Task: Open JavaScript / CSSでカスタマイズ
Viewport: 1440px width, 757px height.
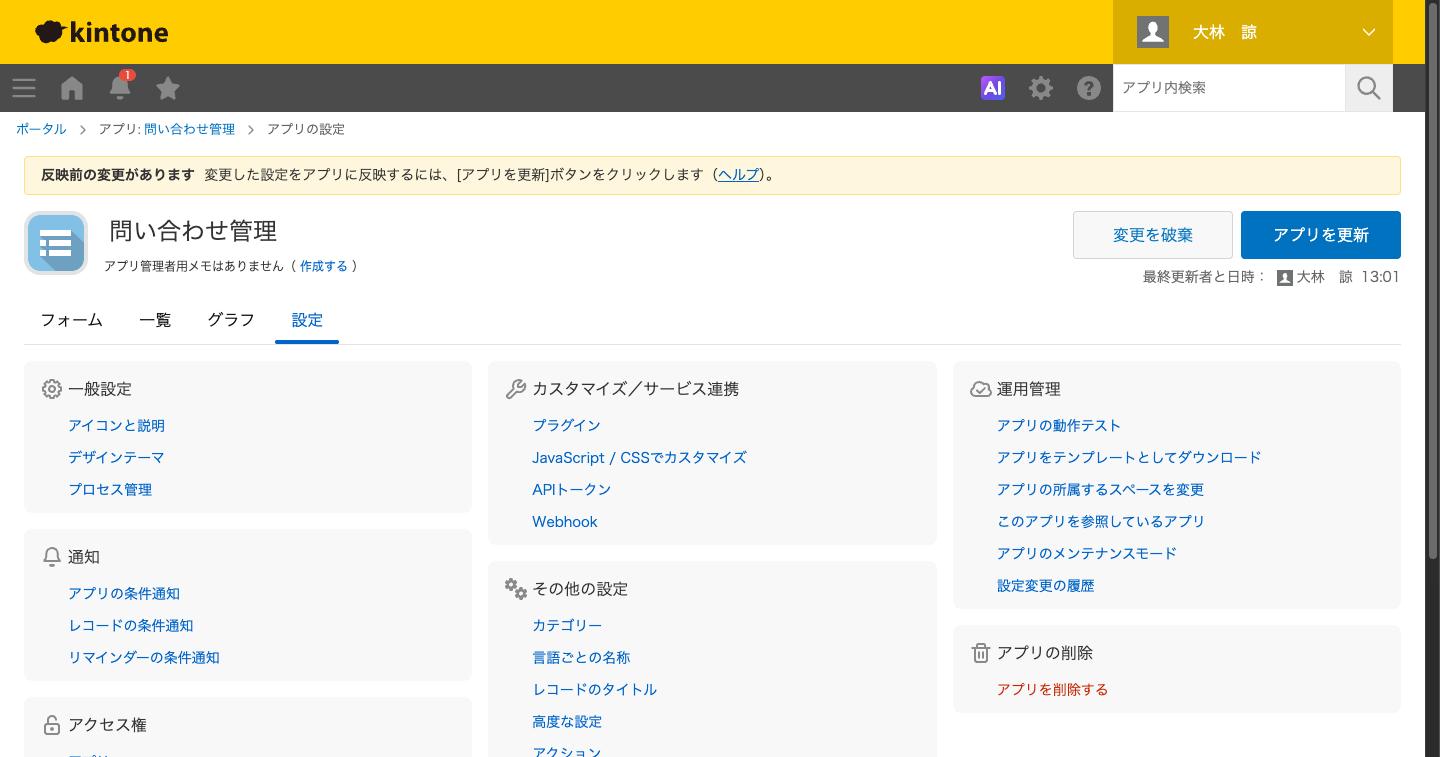Action: tap(639, 457)
